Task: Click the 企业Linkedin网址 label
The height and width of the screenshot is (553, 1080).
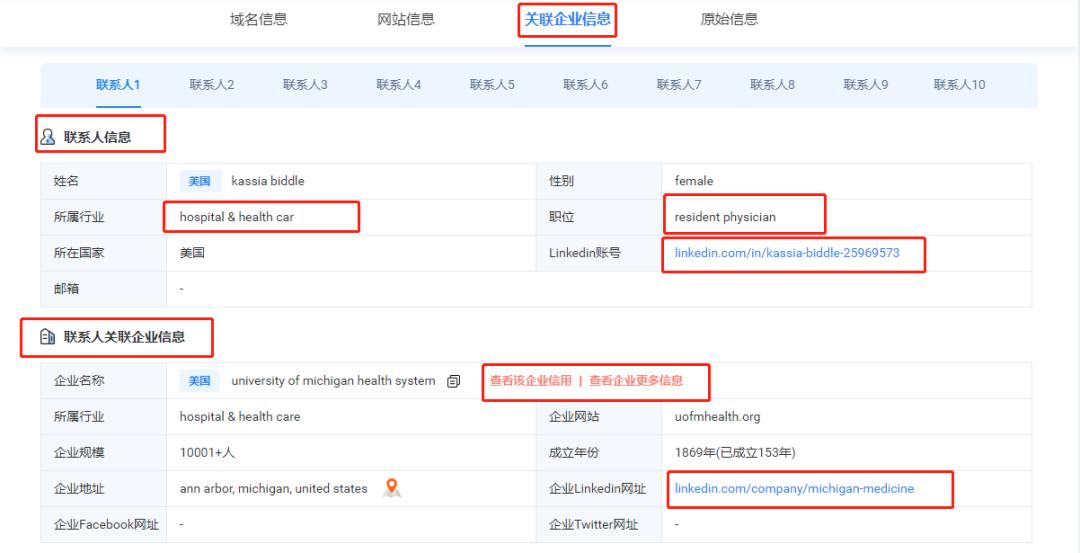Action: [x=597, y=488]
